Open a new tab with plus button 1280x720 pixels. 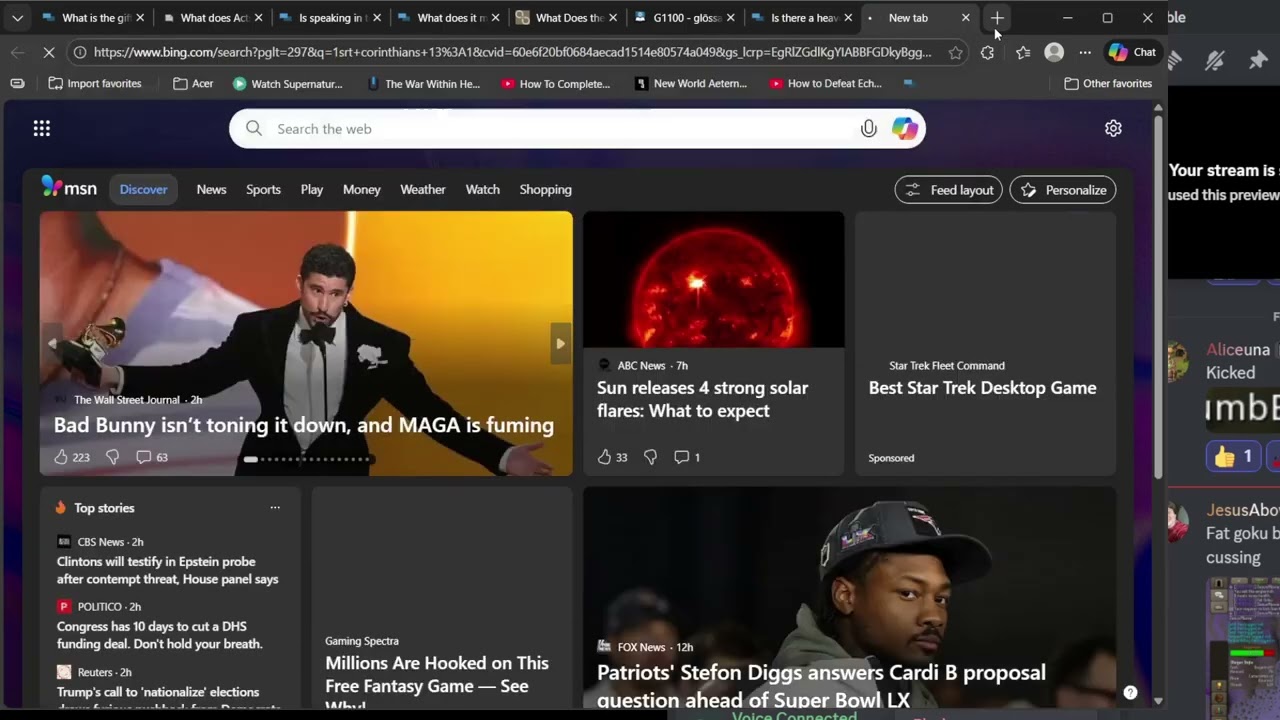tap(997, 18)
